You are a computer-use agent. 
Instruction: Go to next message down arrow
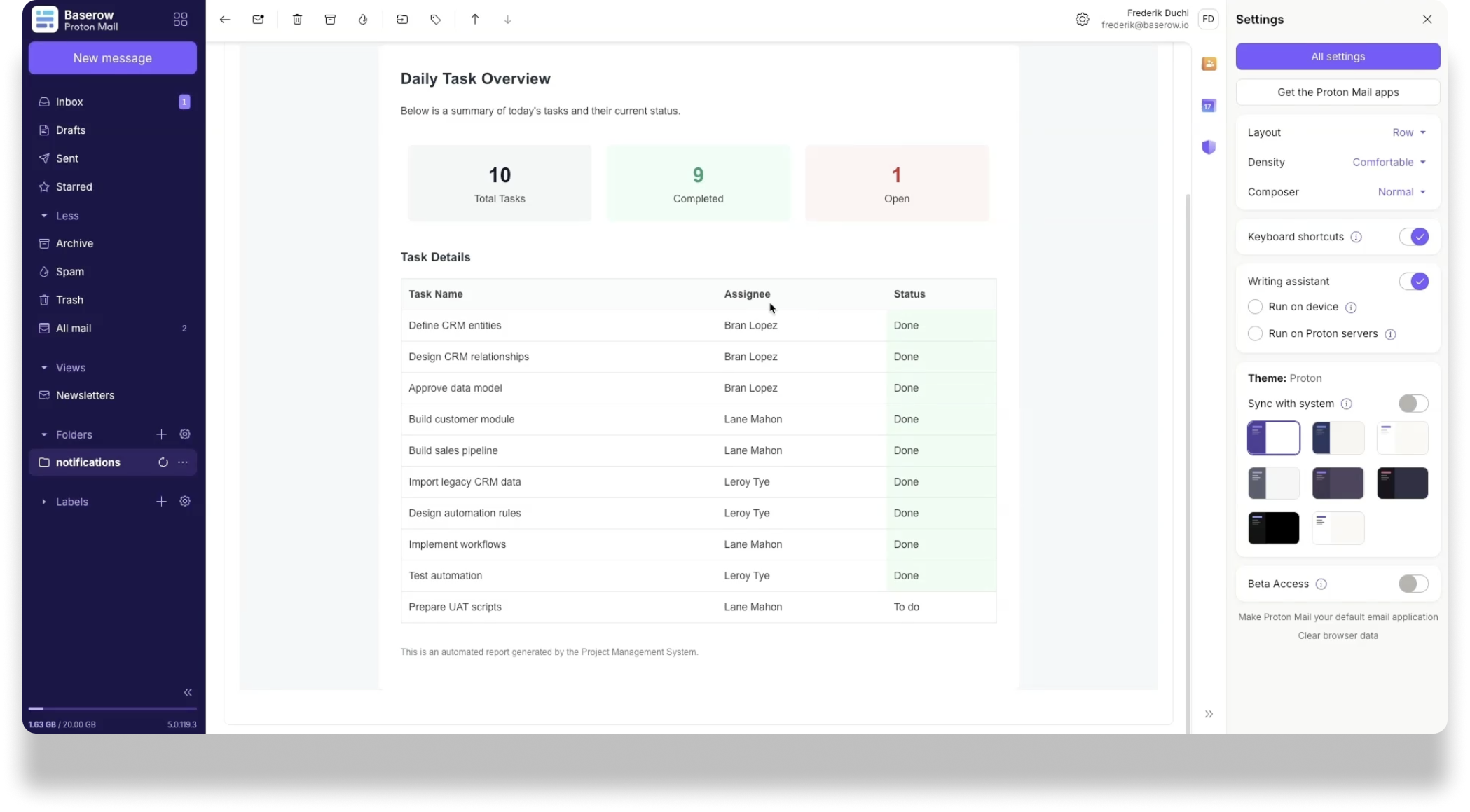(508, 20)
